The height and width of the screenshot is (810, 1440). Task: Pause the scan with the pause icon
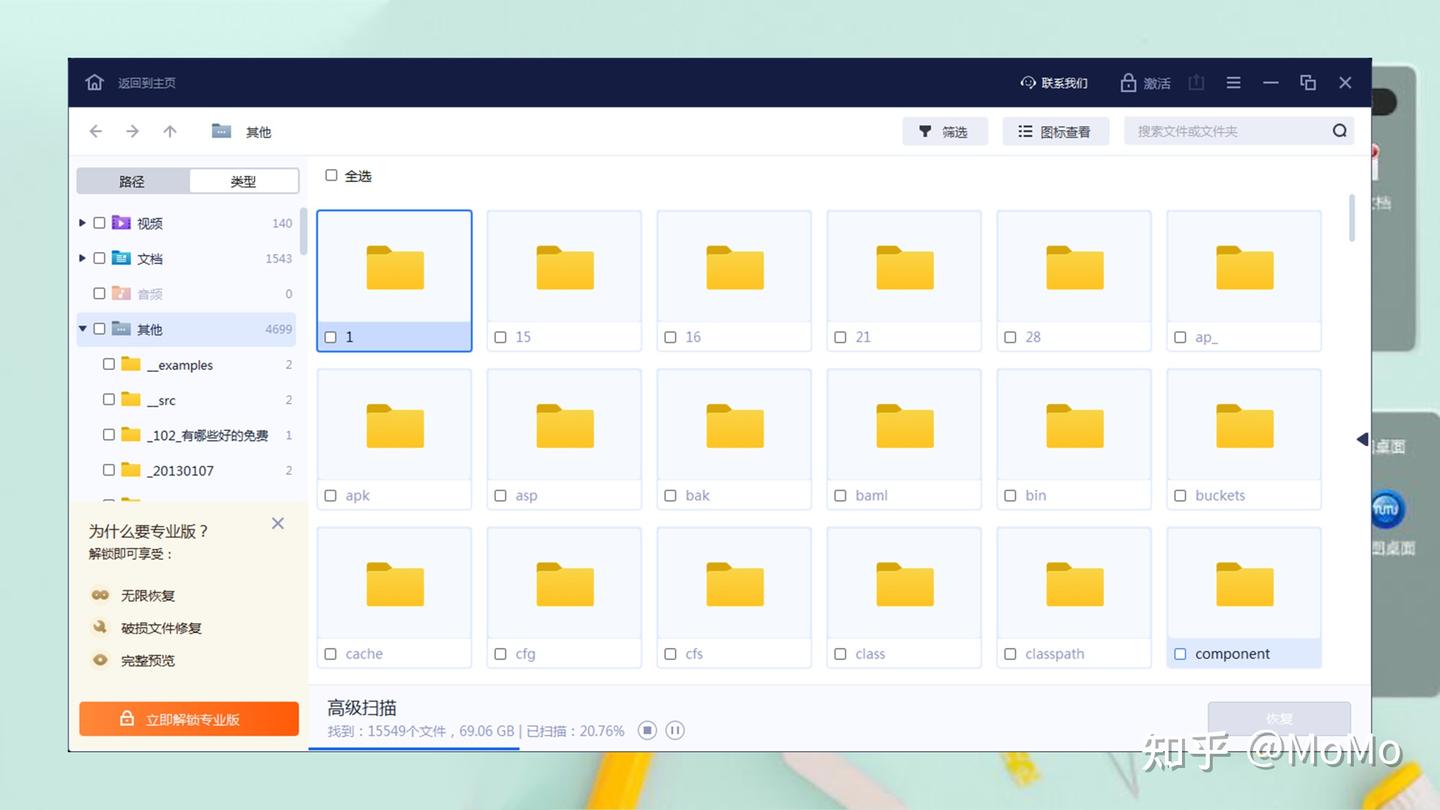[675, 730]
